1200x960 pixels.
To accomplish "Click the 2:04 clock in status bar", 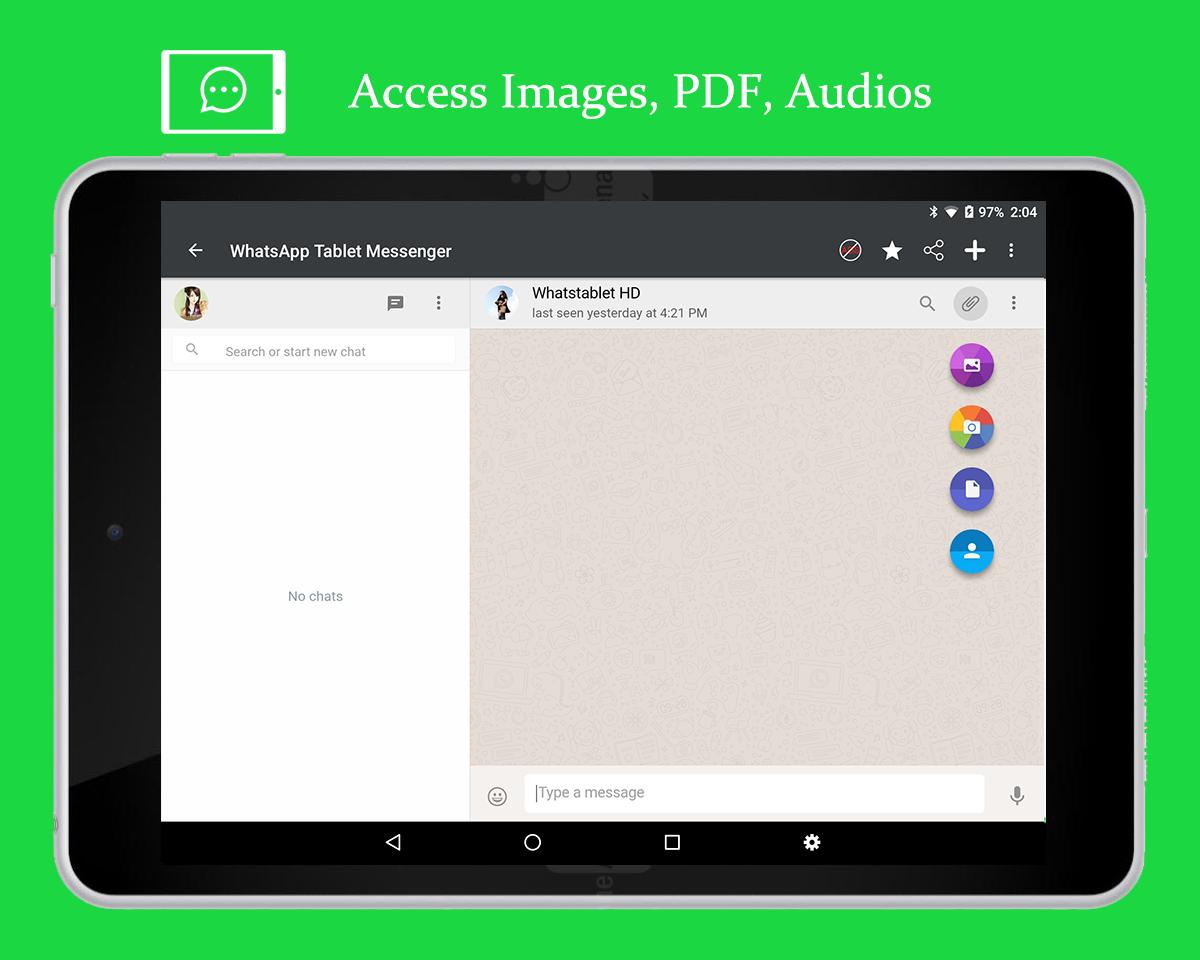I will point(1023,212).
